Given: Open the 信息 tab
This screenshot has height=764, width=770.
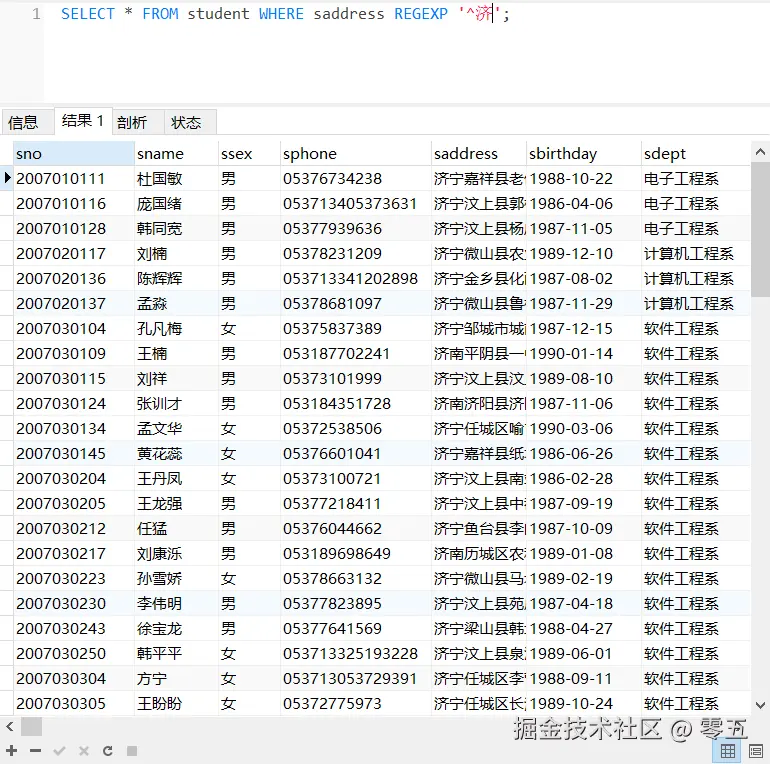Looking at the screenshot, I should (27, 122).
